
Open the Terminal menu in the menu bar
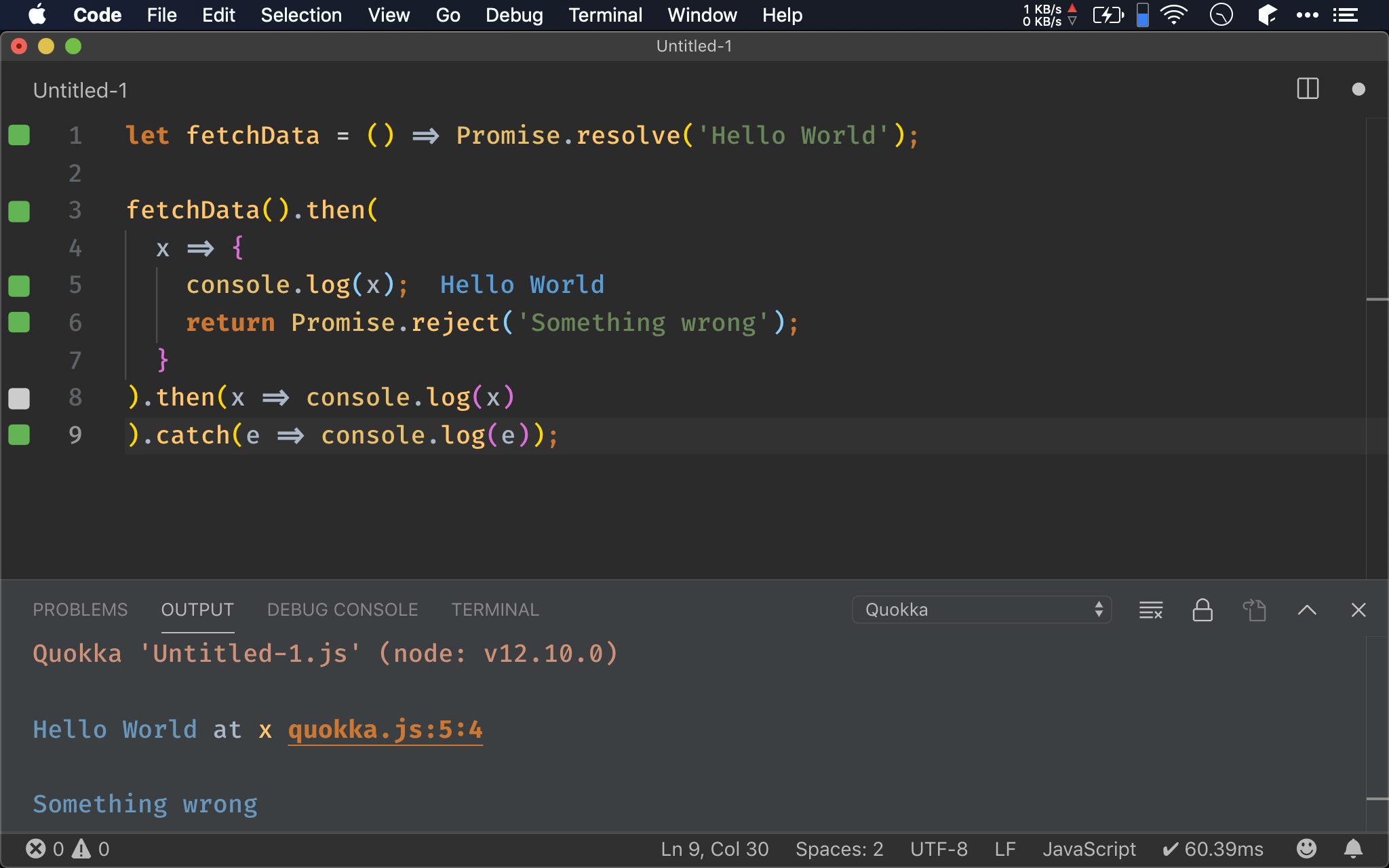coord(605,15)
